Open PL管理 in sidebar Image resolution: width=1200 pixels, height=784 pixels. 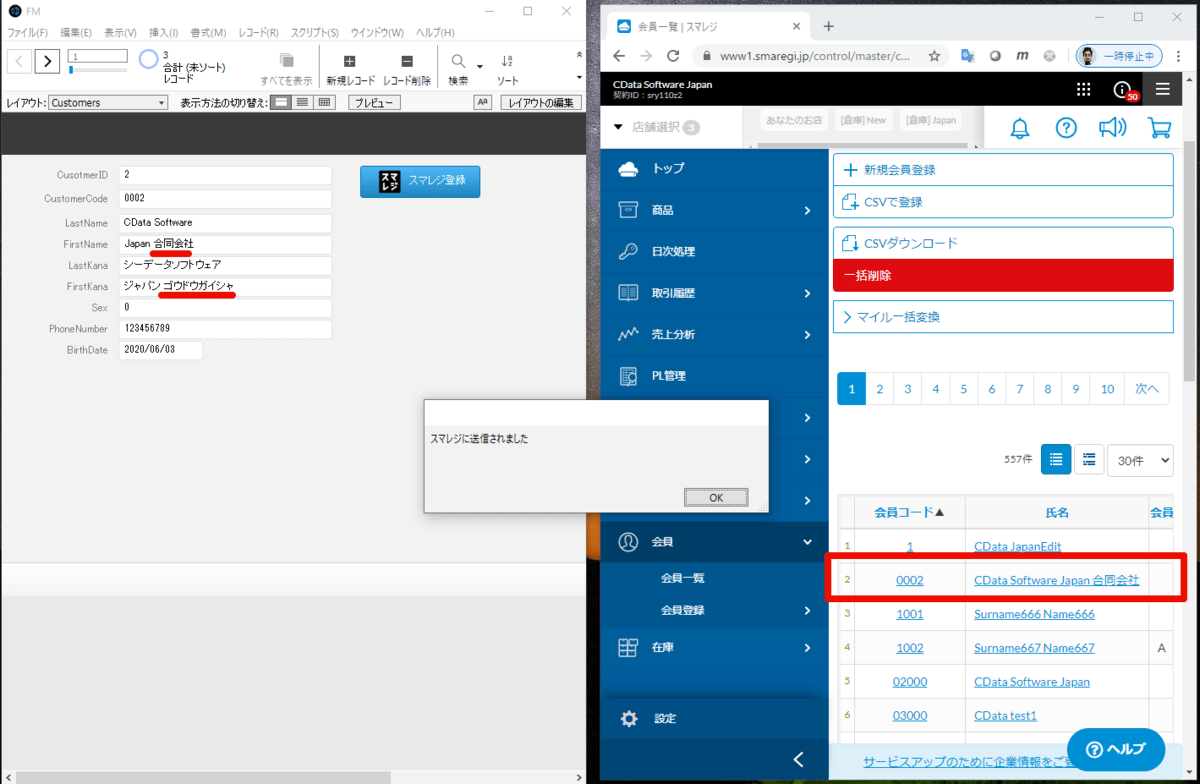coord(715,376)
